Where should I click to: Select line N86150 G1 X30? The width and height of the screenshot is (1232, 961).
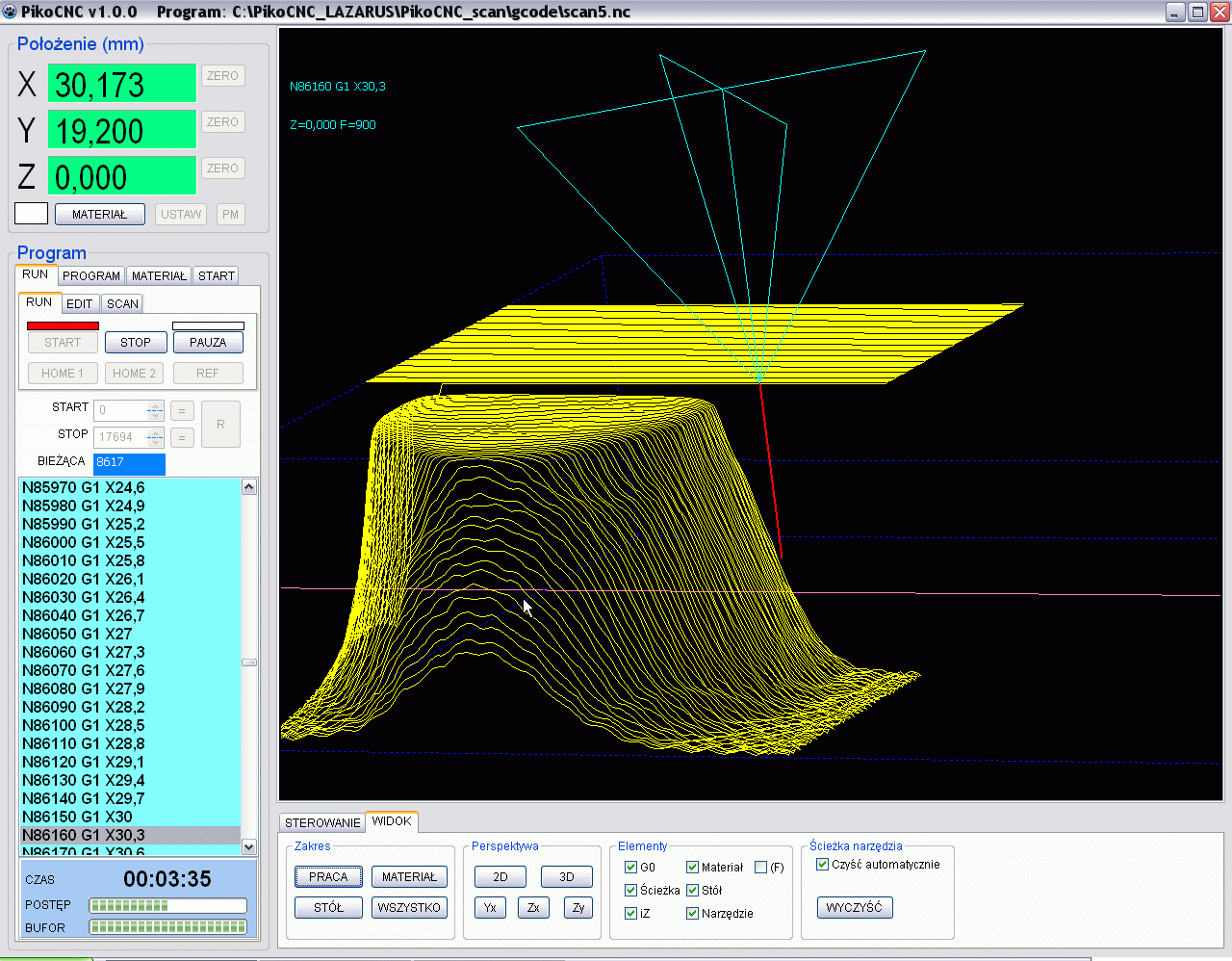tap(131, 818)
